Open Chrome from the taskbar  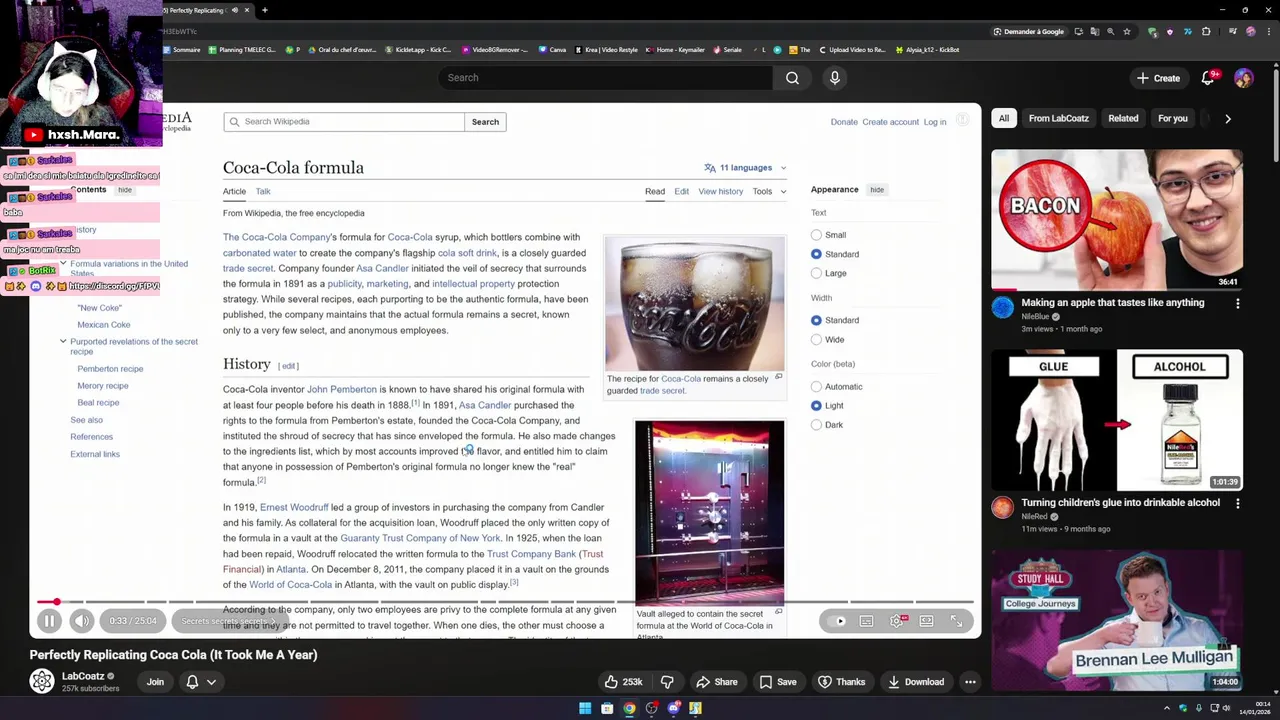click(x=629, y=709)
